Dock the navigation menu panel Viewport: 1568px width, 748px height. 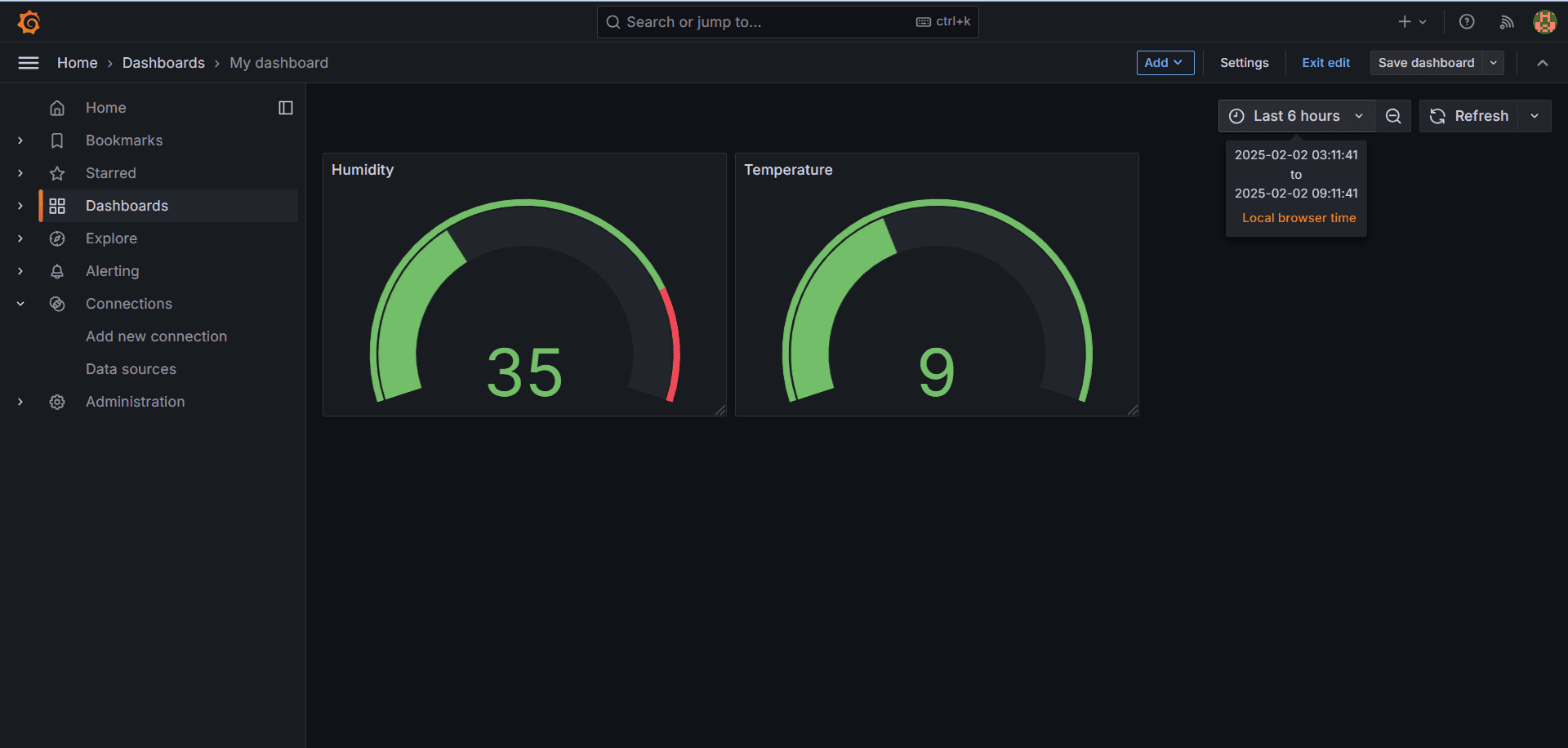pos(285,107)
